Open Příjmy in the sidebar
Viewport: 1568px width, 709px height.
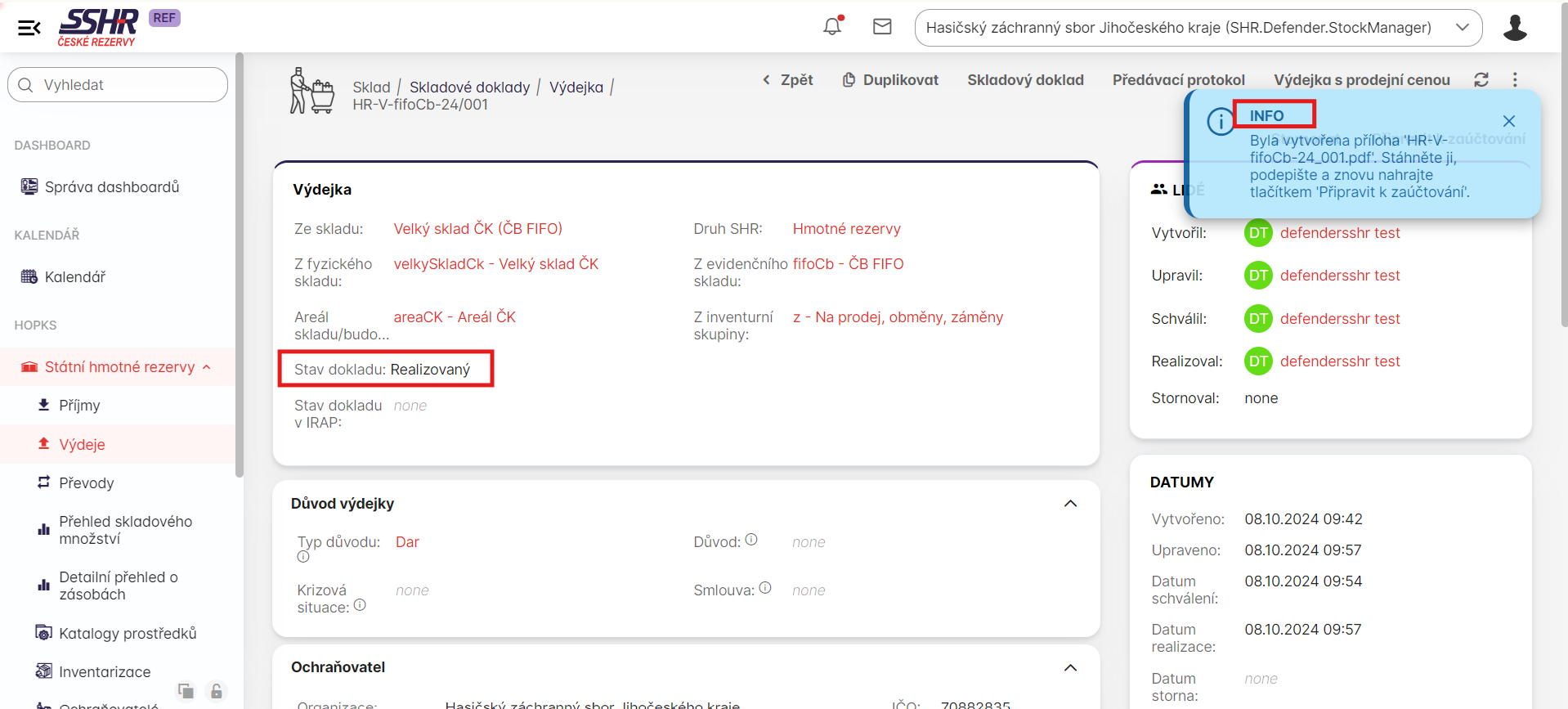click(x=79, y=406)
